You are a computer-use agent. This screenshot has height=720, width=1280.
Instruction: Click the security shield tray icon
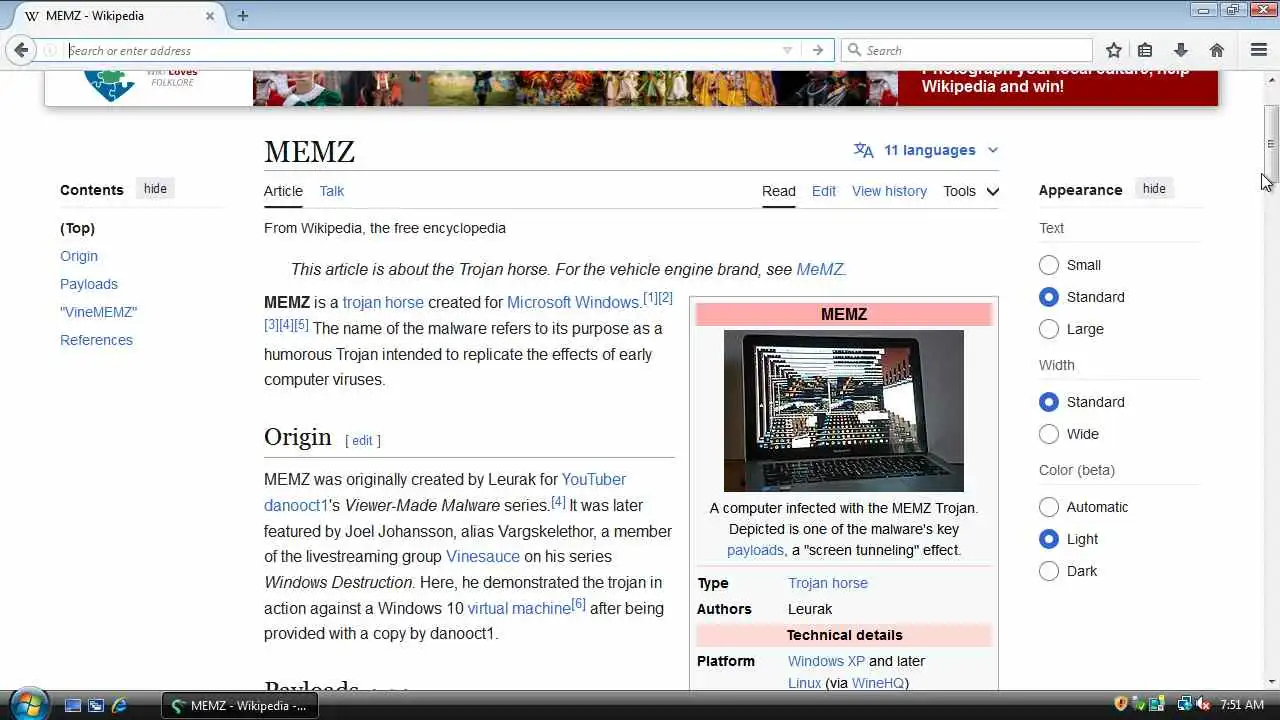click(1121, 704)
